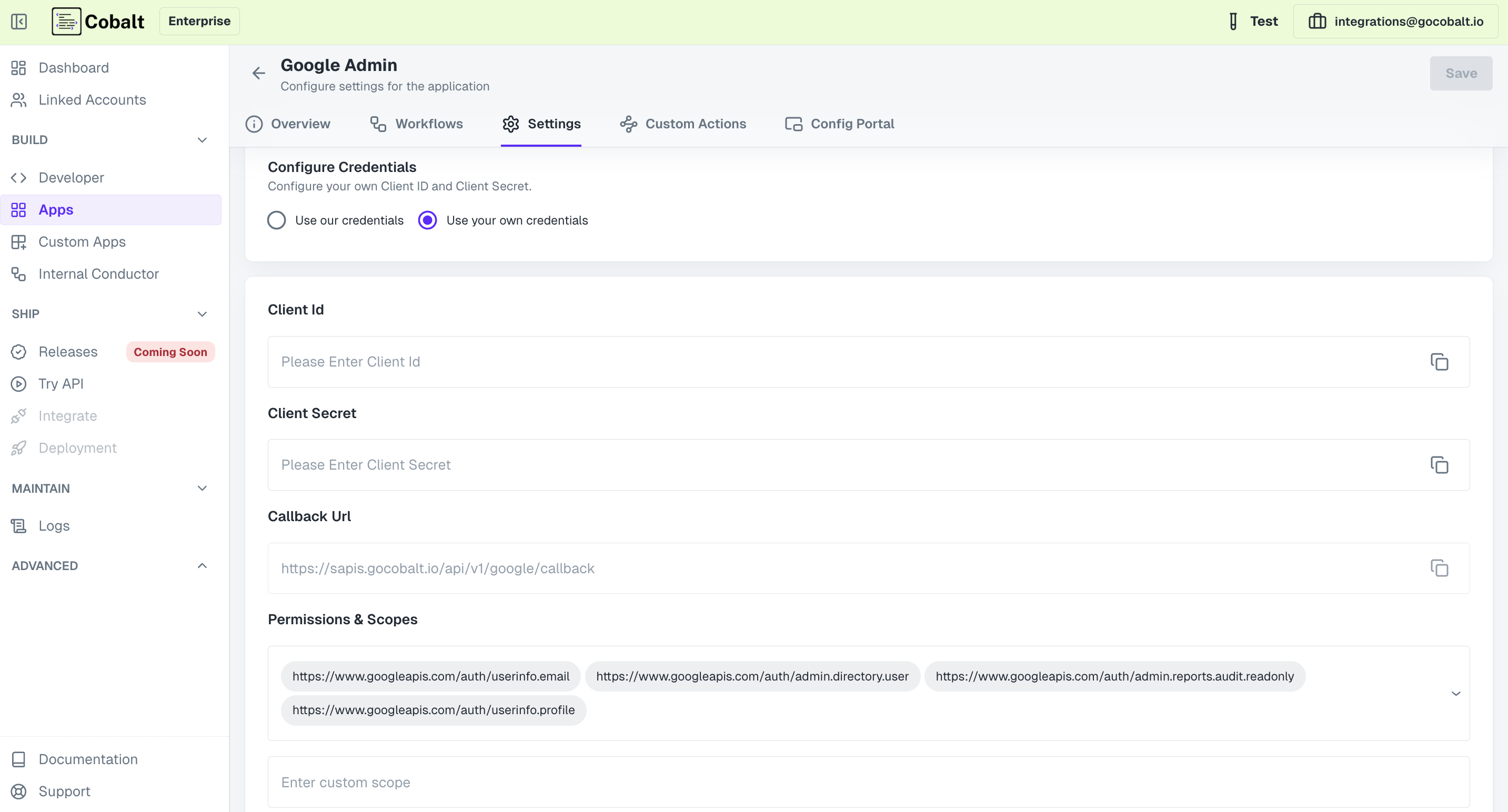Go to Logs in the sidebar
This screenshot has height=812, width=1508.
[x=54, y=525]
